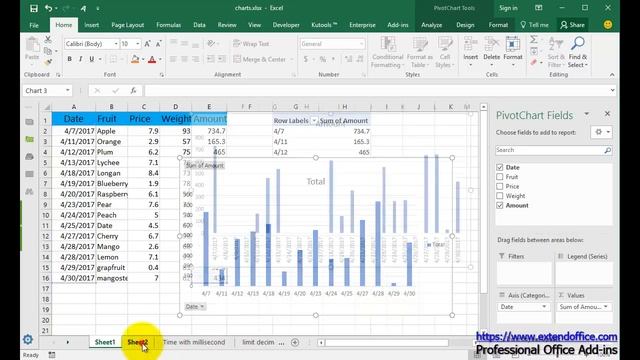Increase font size with larger A icon
Image resolution: width=640 pixels, height=360 pixels.
(147, 44)
